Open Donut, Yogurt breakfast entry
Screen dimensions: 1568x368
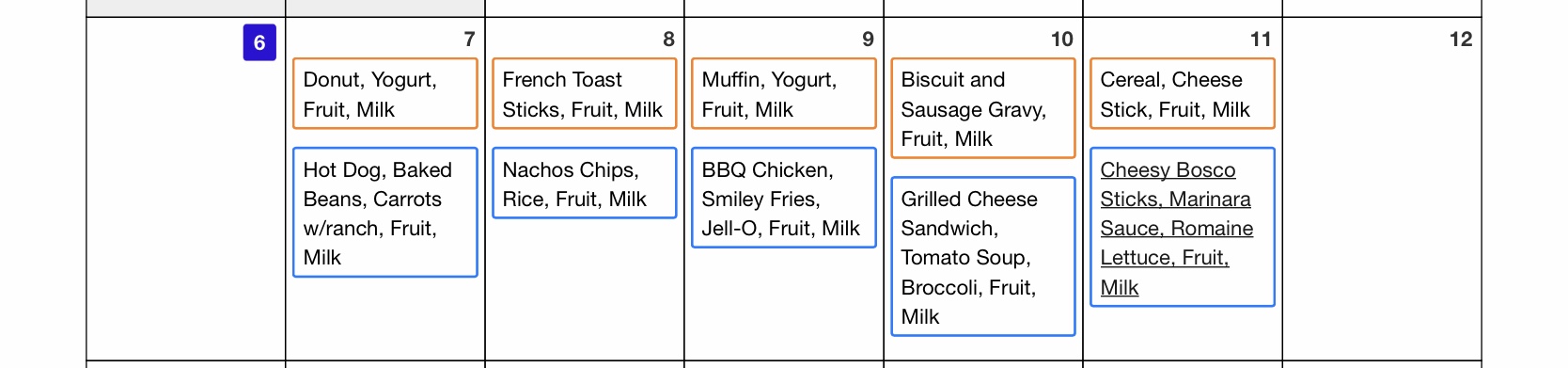pyautogui.click(x=385, y=94)
